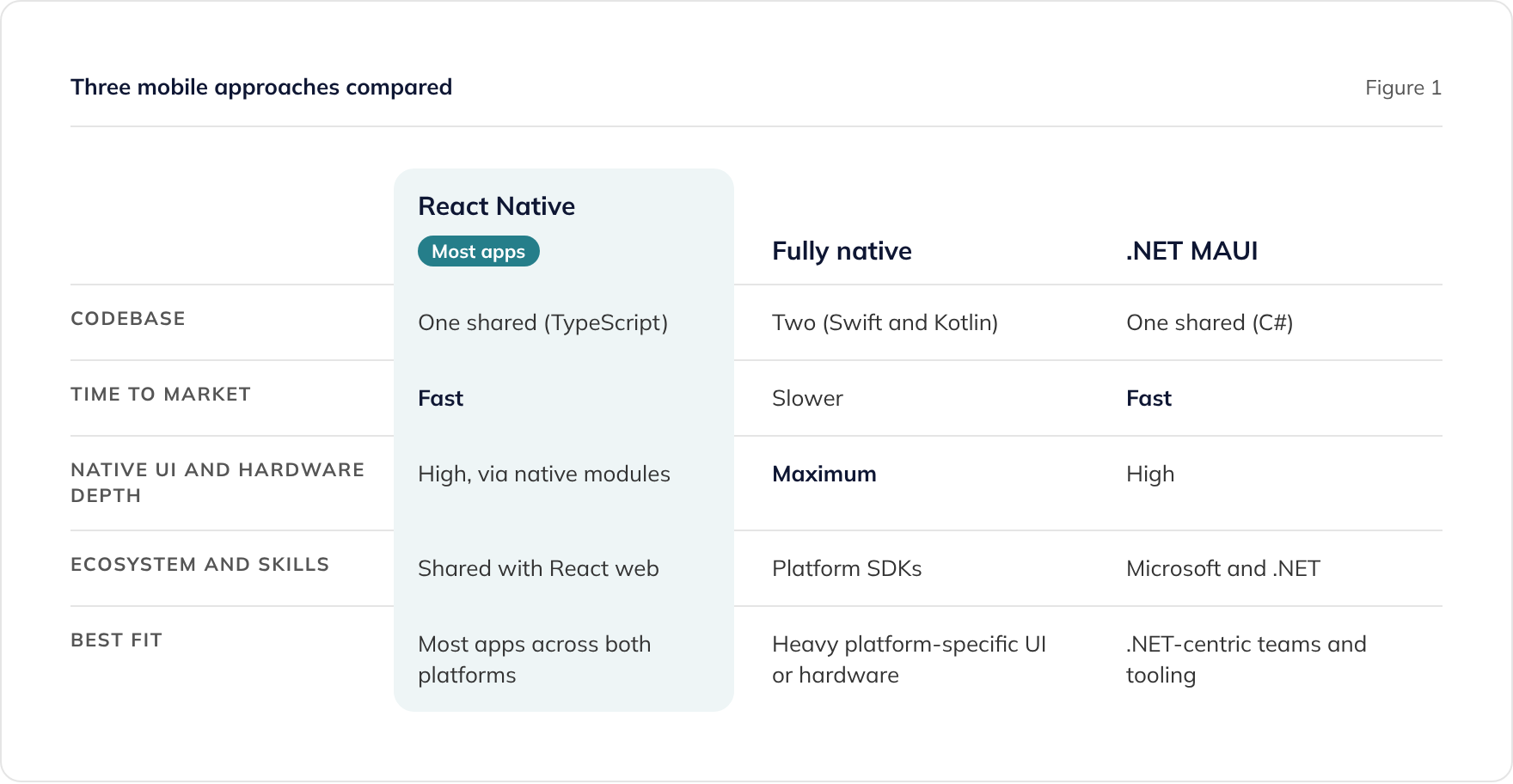Click the 'Figure 1' label
This screenshot has width=1513, height=784.
pos(1403,88)
